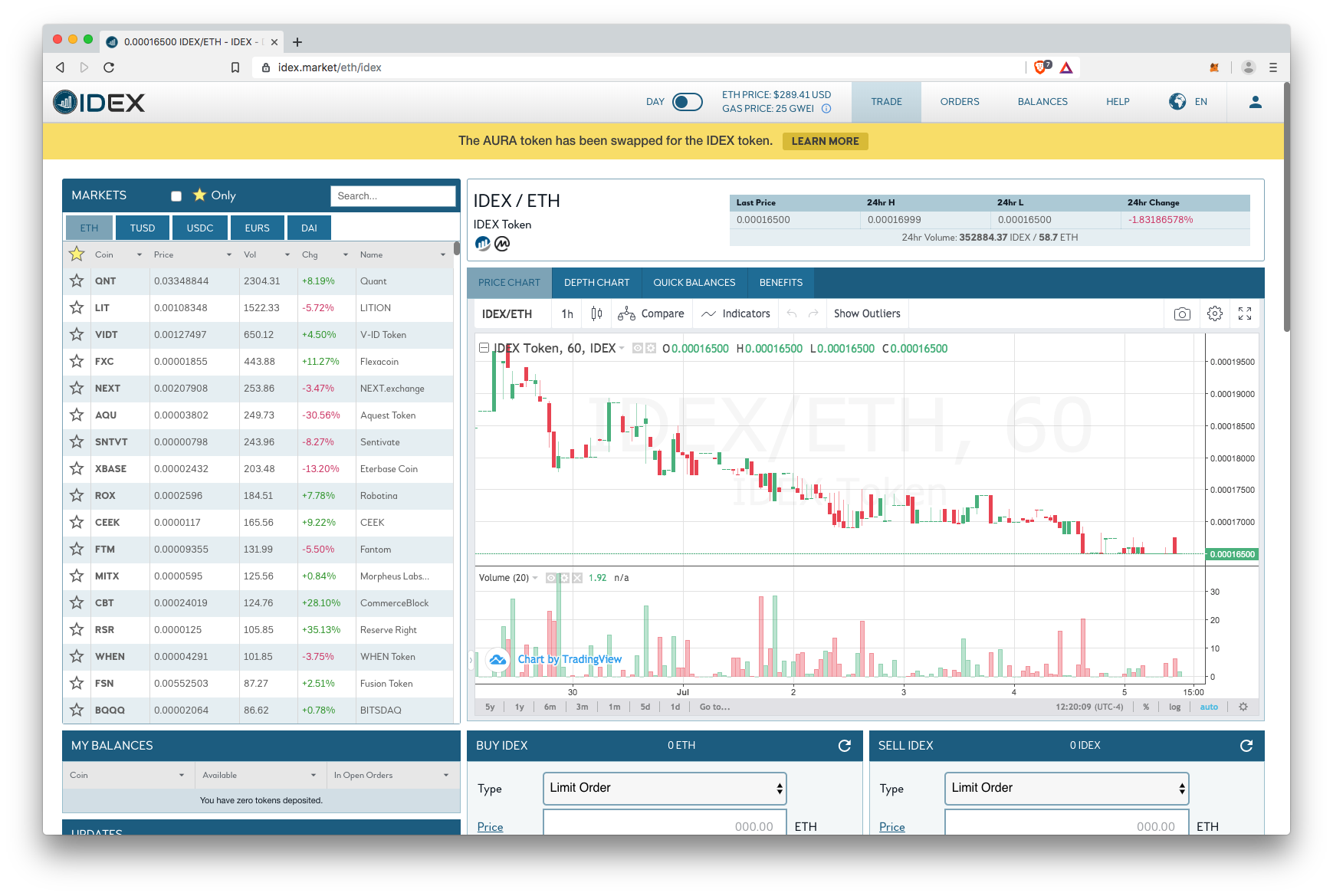Open the HELP nav item
Image resolution: width=1333 pixels, height=896 pixels.
[1118, 102]
